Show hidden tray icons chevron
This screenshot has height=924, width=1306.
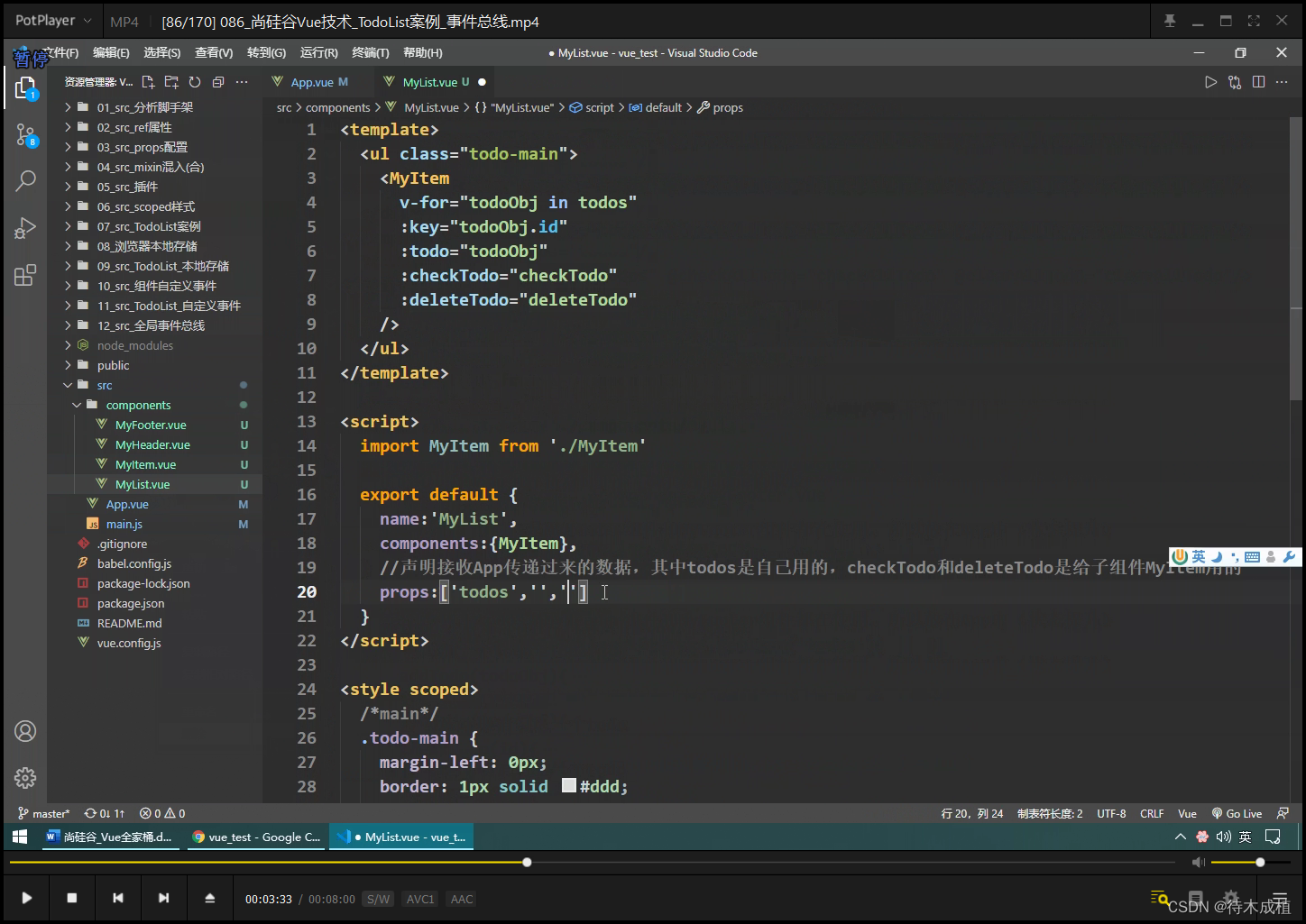1180,837
